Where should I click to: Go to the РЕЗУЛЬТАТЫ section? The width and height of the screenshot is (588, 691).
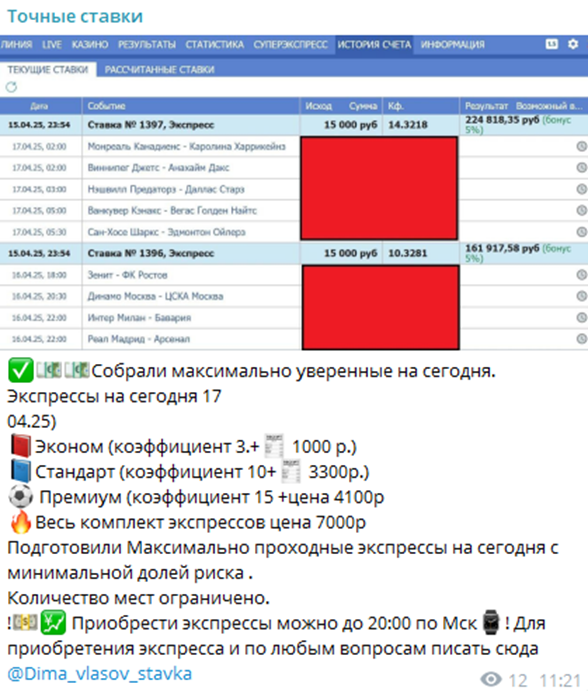147,45
